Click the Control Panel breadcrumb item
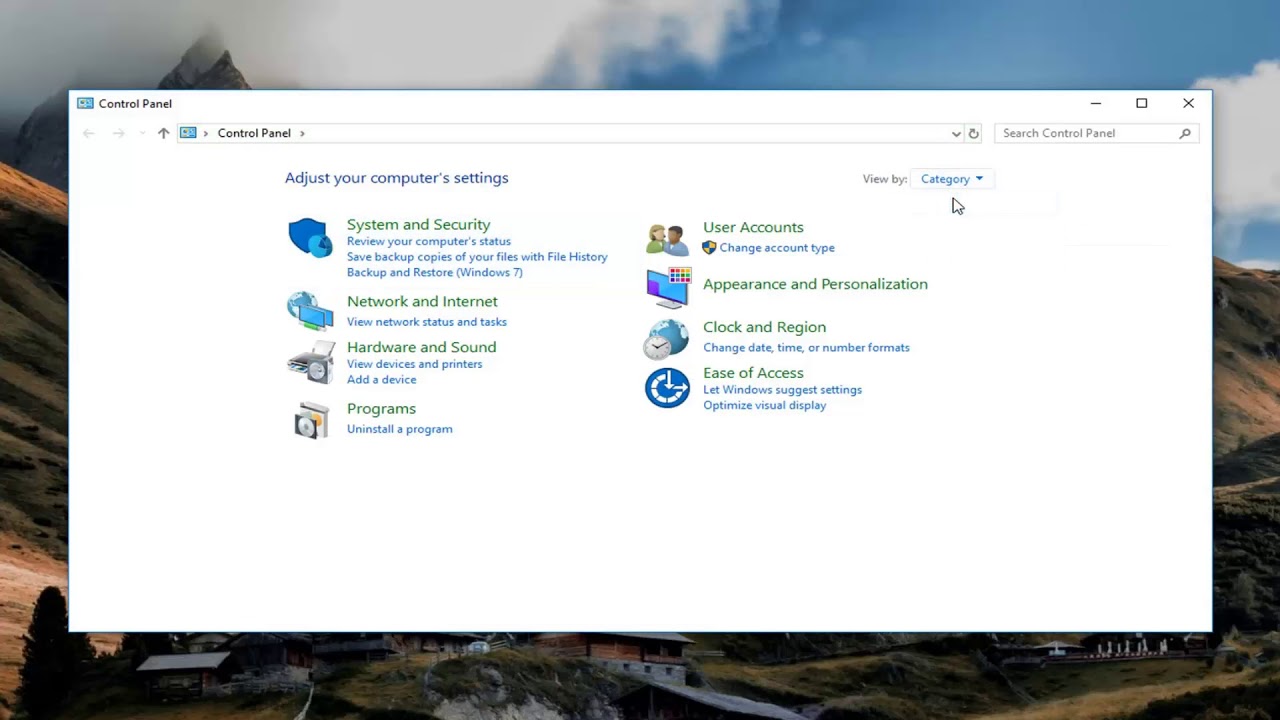The height and width of the screenshot is (720, 1280). (x=254, y=133)
